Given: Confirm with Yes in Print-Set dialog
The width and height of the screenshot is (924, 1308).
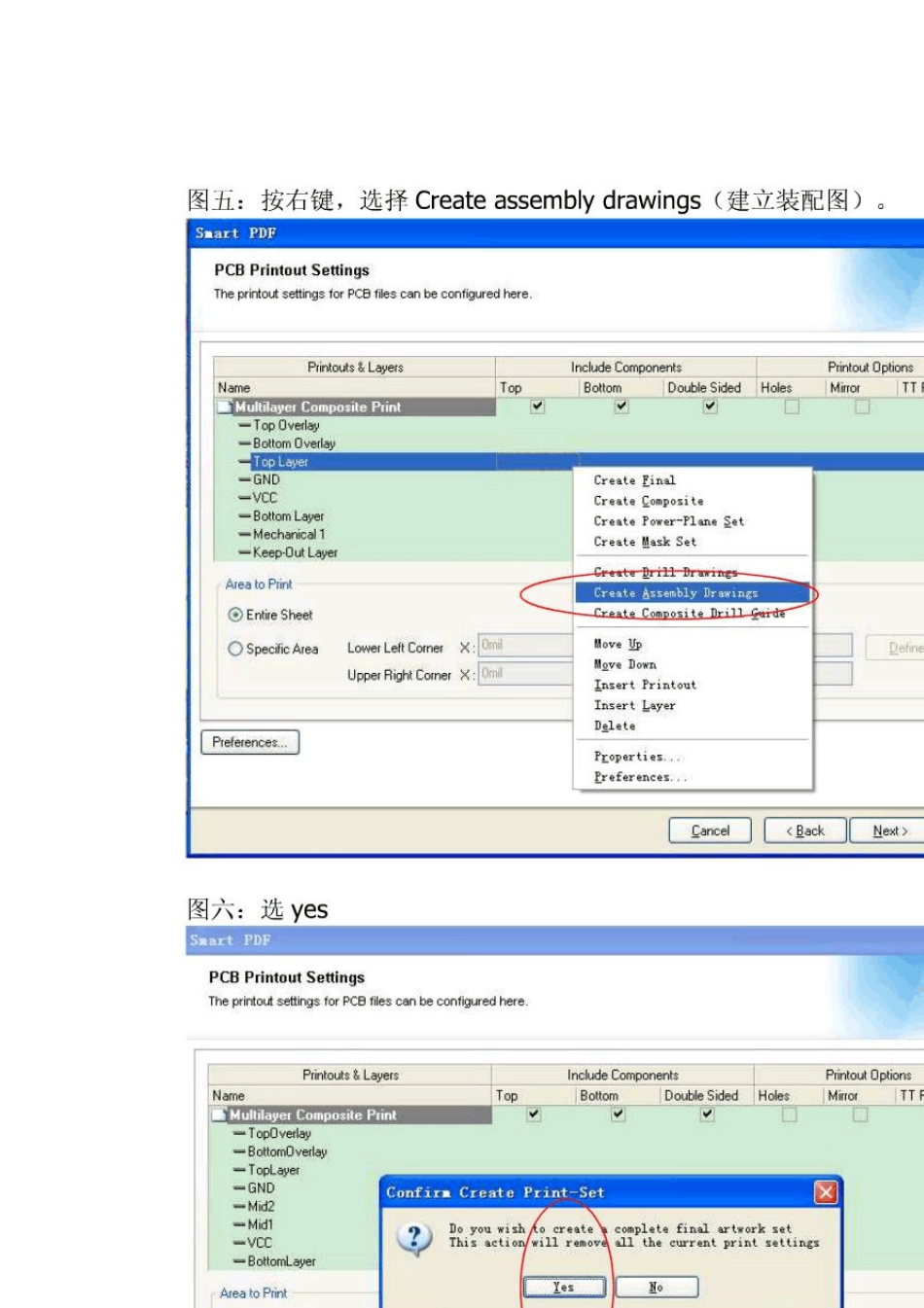Looking at the screenshot, I should pos(564,1287).
